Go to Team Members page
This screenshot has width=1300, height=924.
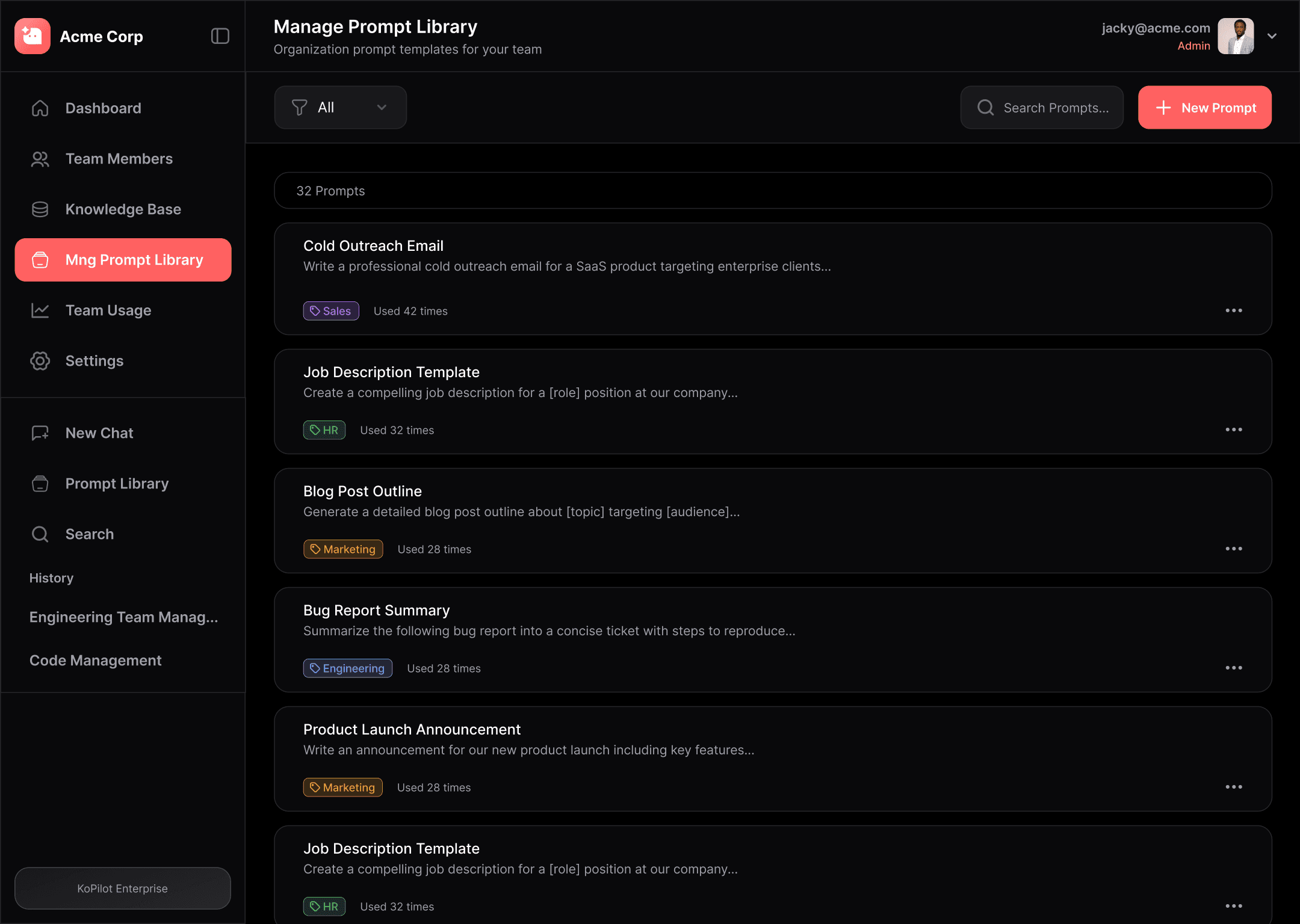coord(119,159)
